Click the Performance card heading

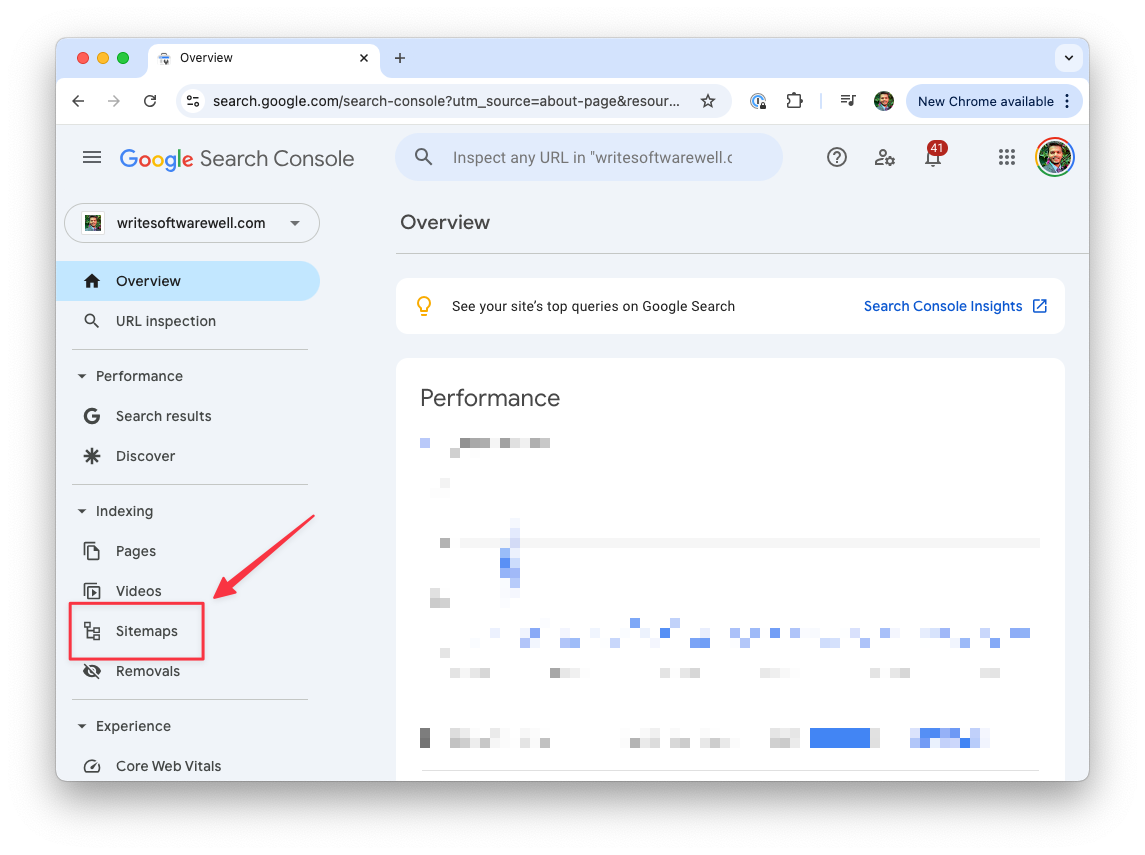point(490,398)
